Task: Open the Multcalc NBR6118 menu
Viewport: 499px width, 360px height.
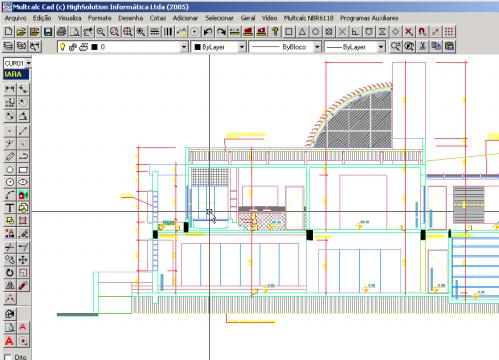Action: tap(308, 18)
